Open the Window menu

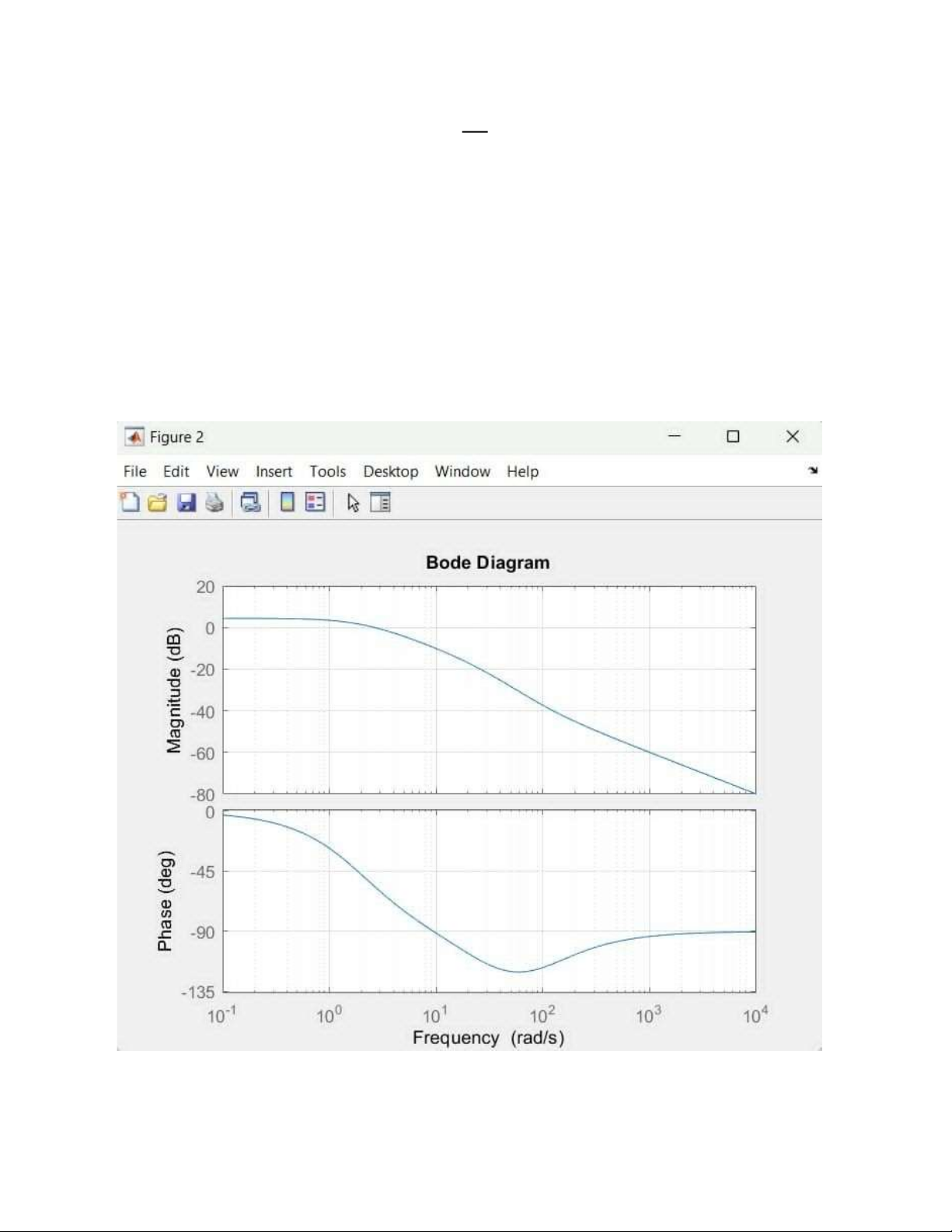point(462,472)
